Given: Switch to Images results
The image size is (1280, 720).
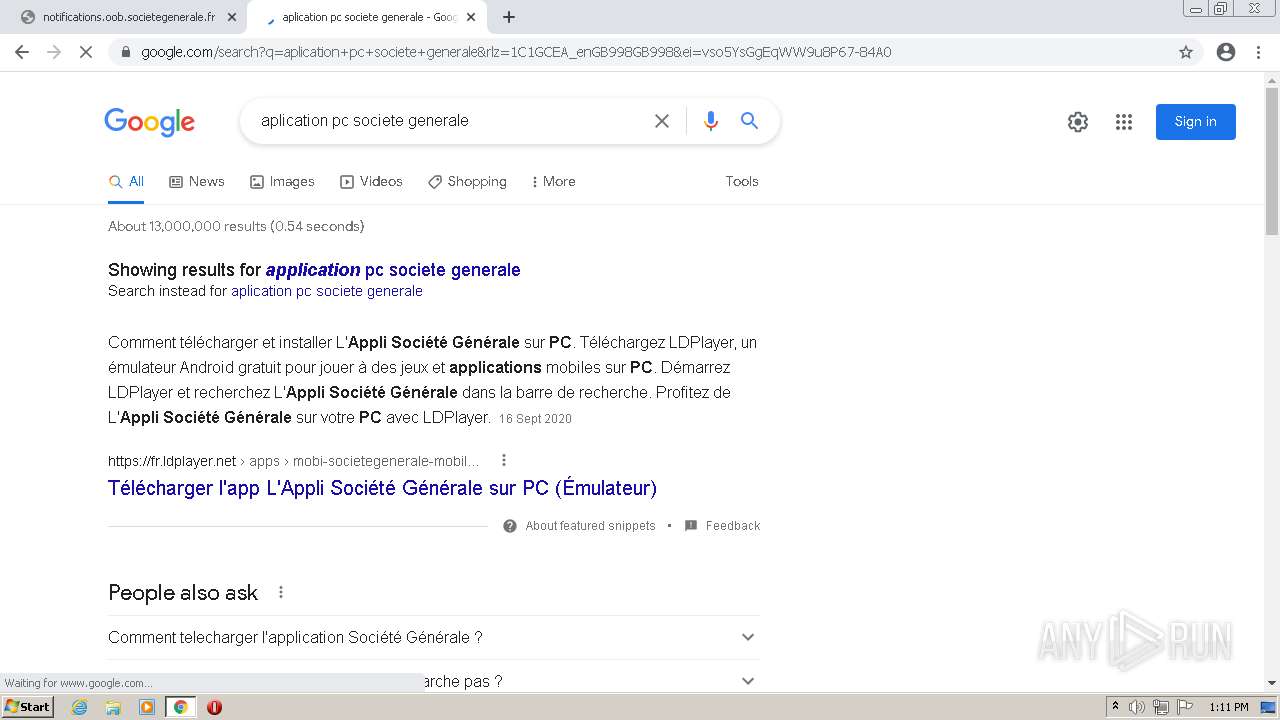Looking at the screenshot, I should (x=282, y=182).
